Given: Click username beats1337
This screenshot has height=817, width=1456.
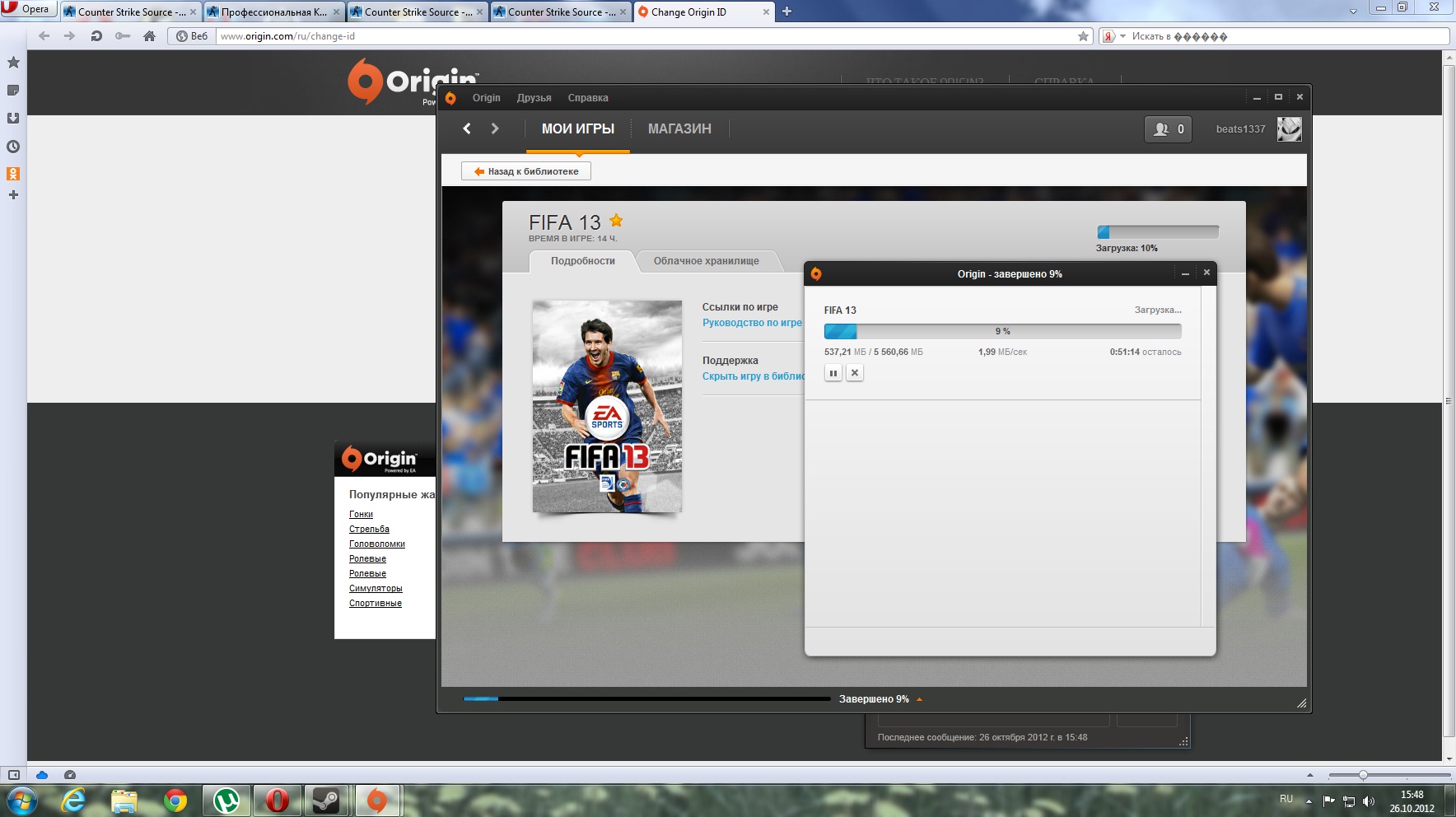Looking at the screenshot, I should [x=1240, y=129].
